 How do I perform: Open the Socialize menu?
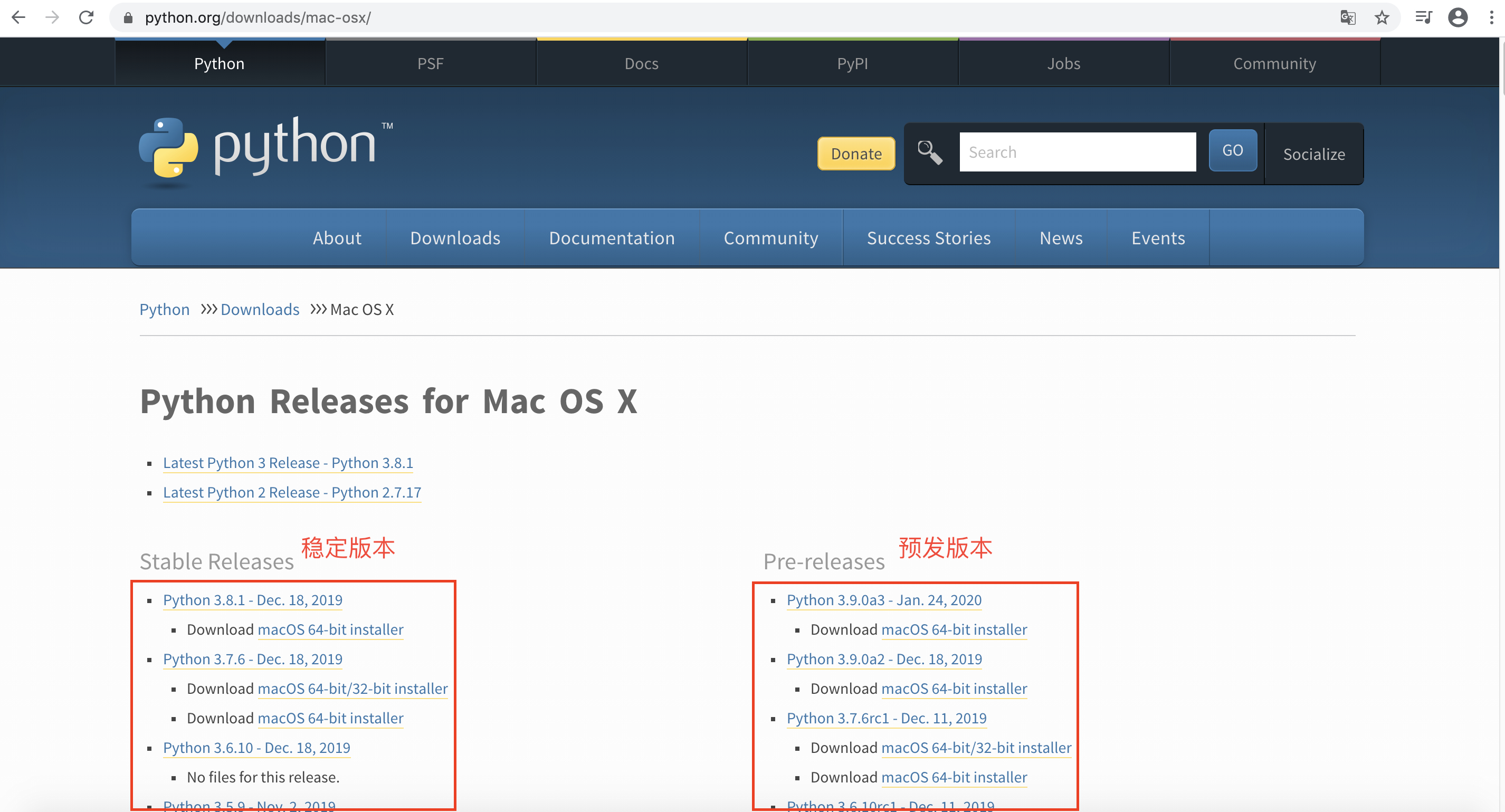click(1314, 154)
